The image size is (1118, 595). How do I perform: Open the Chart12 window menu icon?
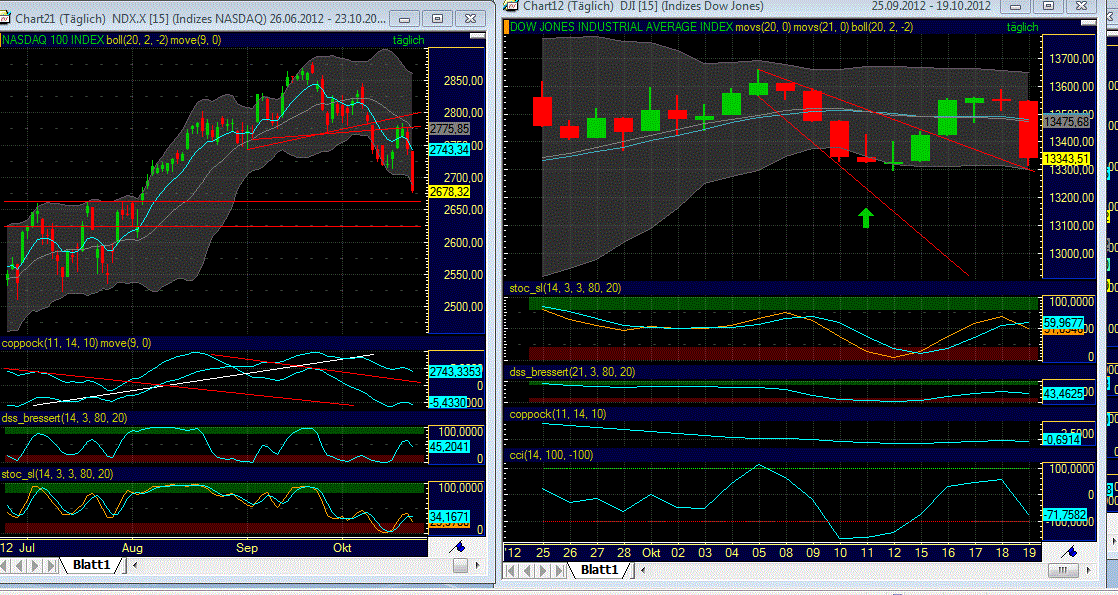point(512,7)
